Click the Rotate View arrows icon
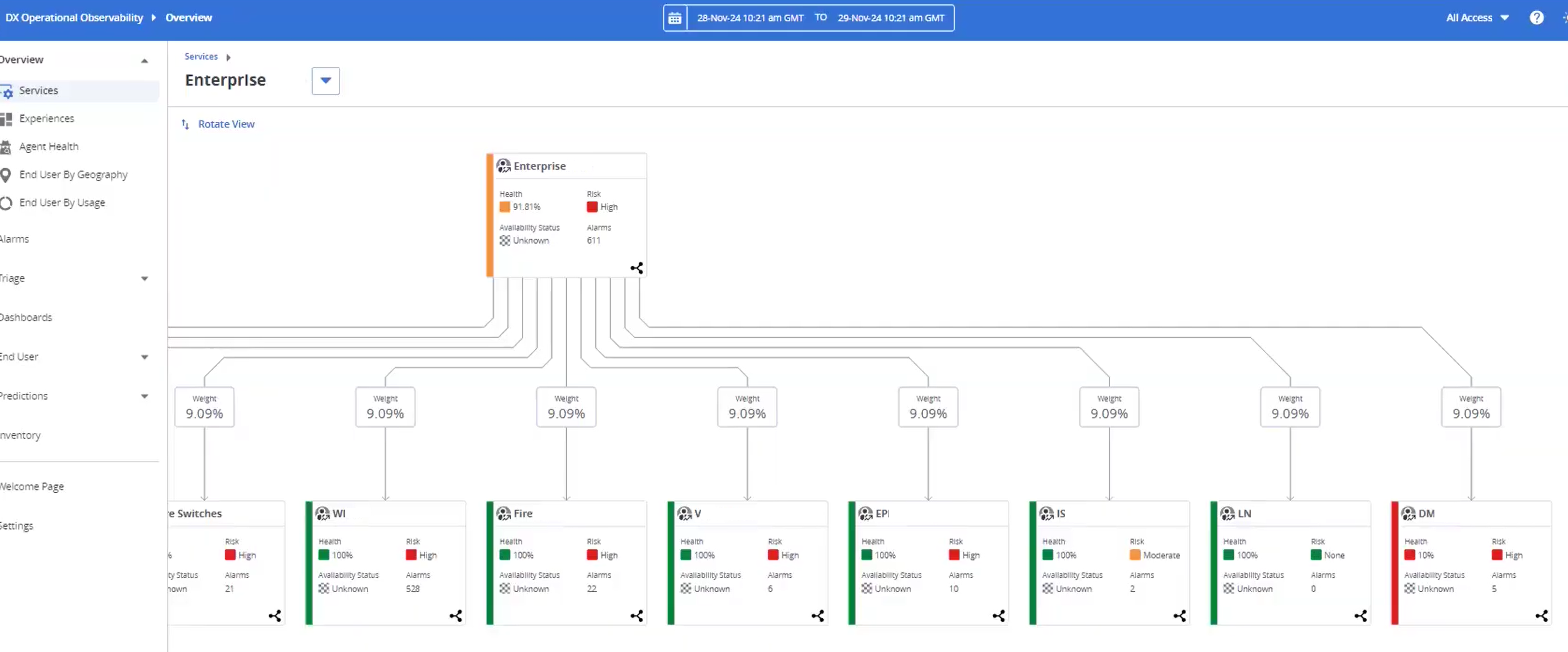The height and width of the screenshot is (652, 1568). 185,124
